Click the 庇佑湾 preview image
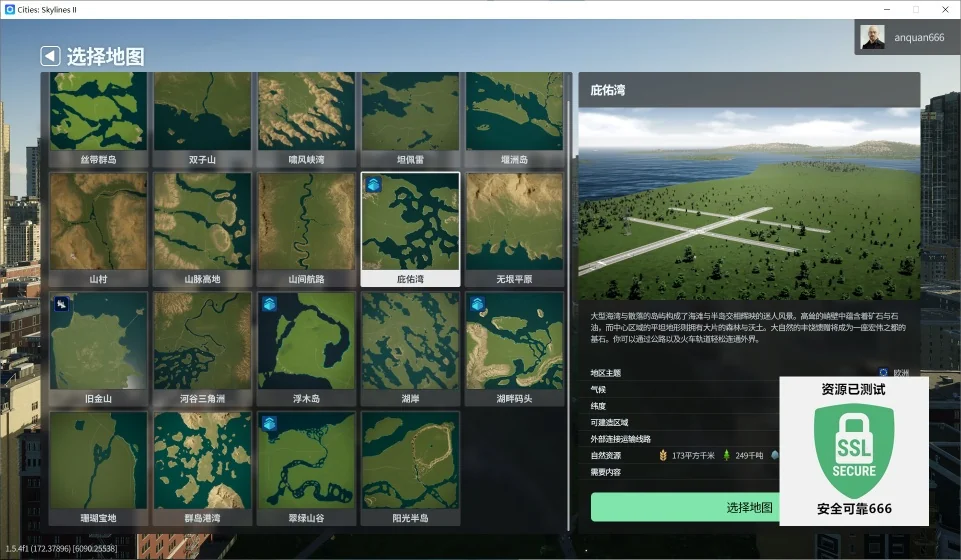This screenshot has height=560, width=961. coord(748,204)
